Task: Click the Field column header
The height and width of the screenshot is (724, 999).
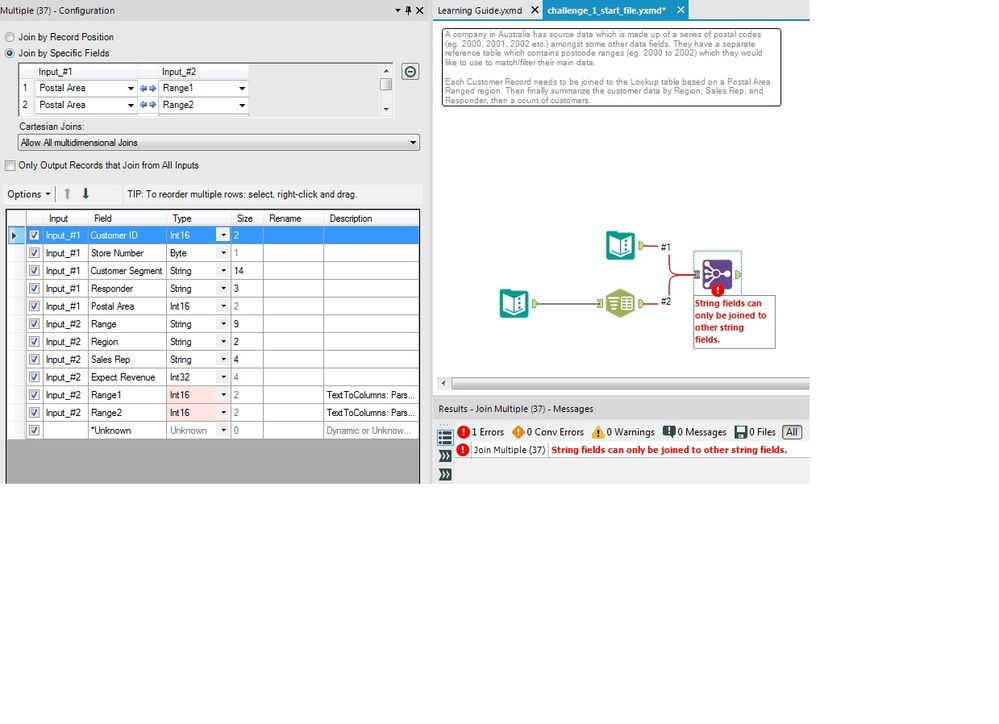Action: (127, 218)
